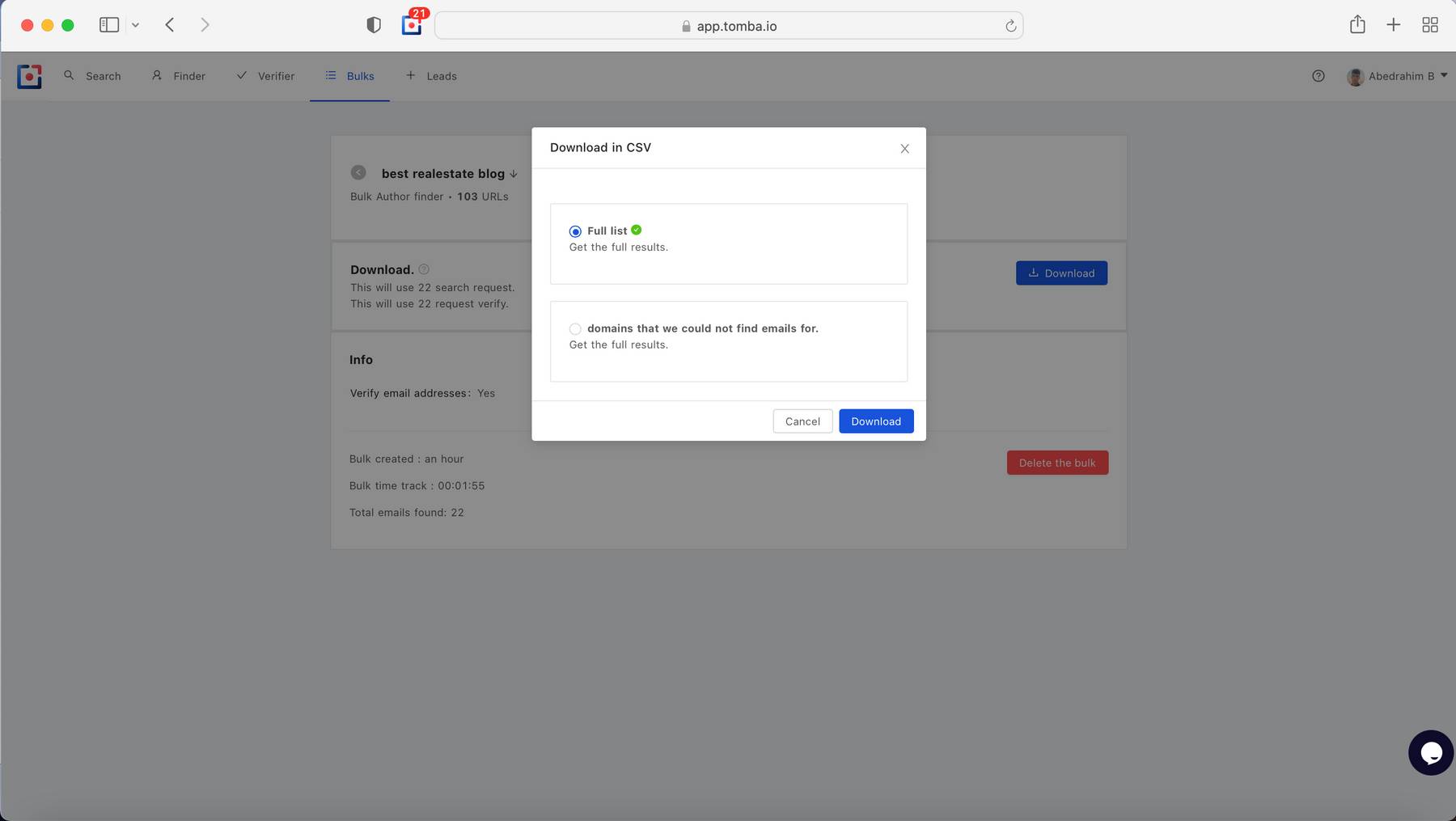Click the info icon beside Download heading

pos(424,269)
